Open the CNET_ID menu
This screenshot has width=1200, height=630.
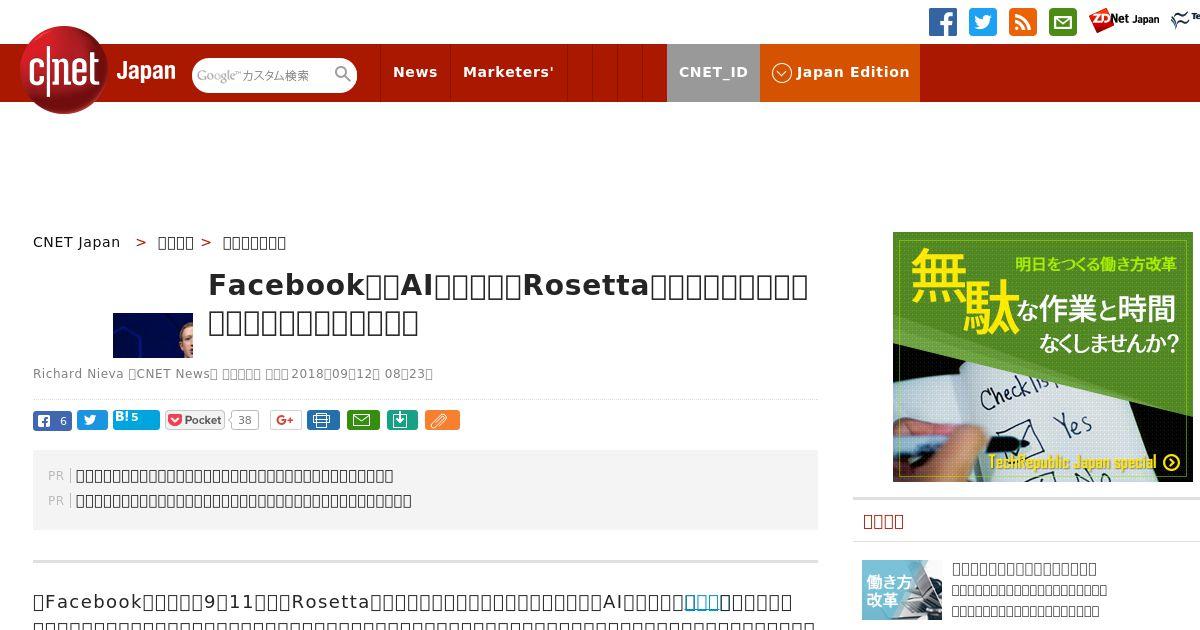click(x=713, y=72)
